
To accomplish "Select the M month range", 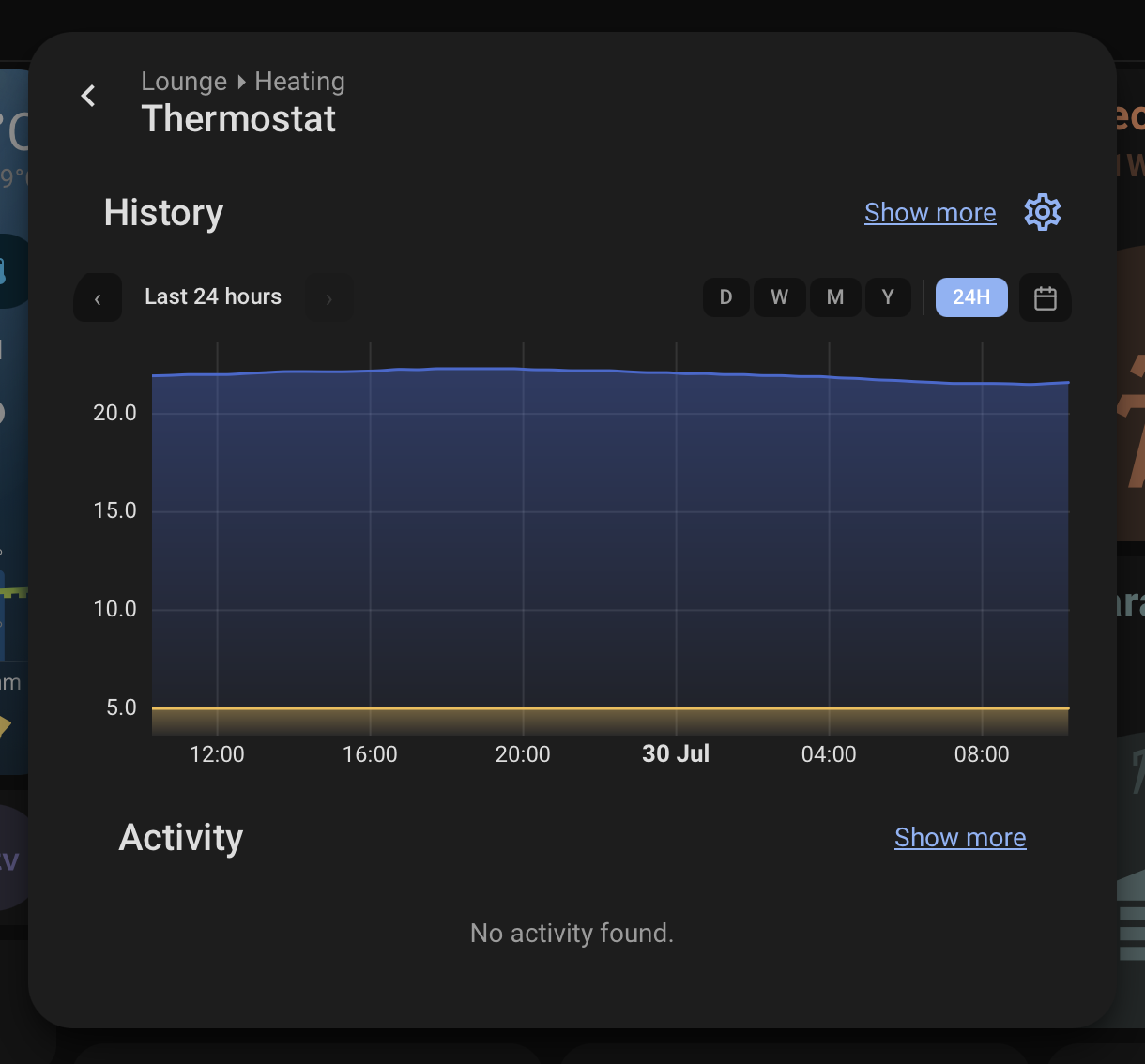I will tap(835, 297).
